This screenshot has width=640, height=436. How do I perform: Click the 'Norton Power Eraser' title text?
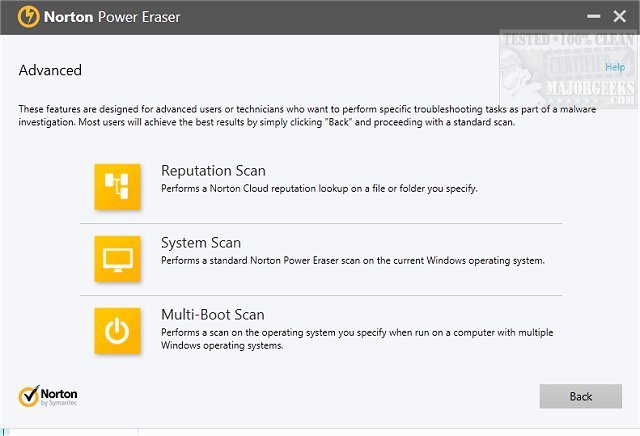point(112,17)
